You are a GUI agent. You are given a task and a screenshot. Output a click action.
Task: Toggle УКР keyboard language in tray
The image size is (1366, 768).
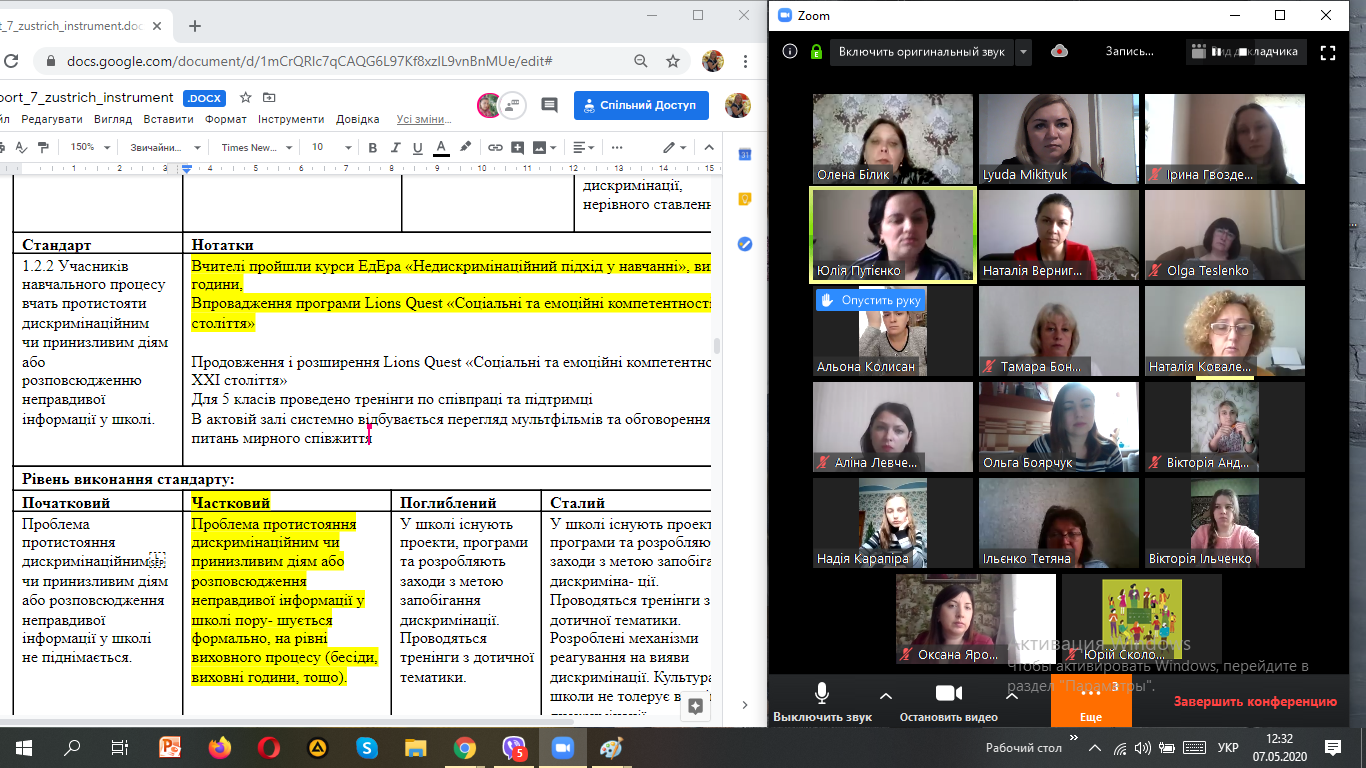tap(1228, 747)
